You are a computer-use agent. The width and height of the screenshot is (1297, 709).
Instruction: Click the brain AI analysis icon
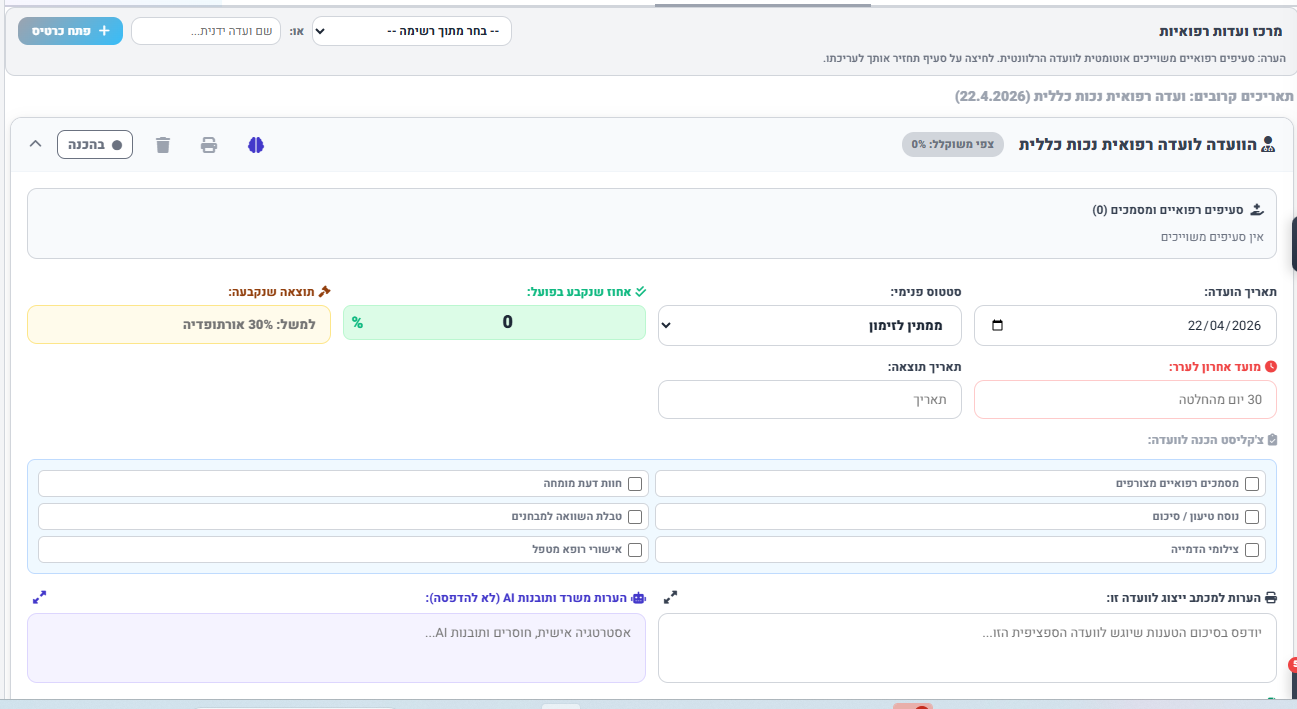pyautogui.click(x=256, y=145)
